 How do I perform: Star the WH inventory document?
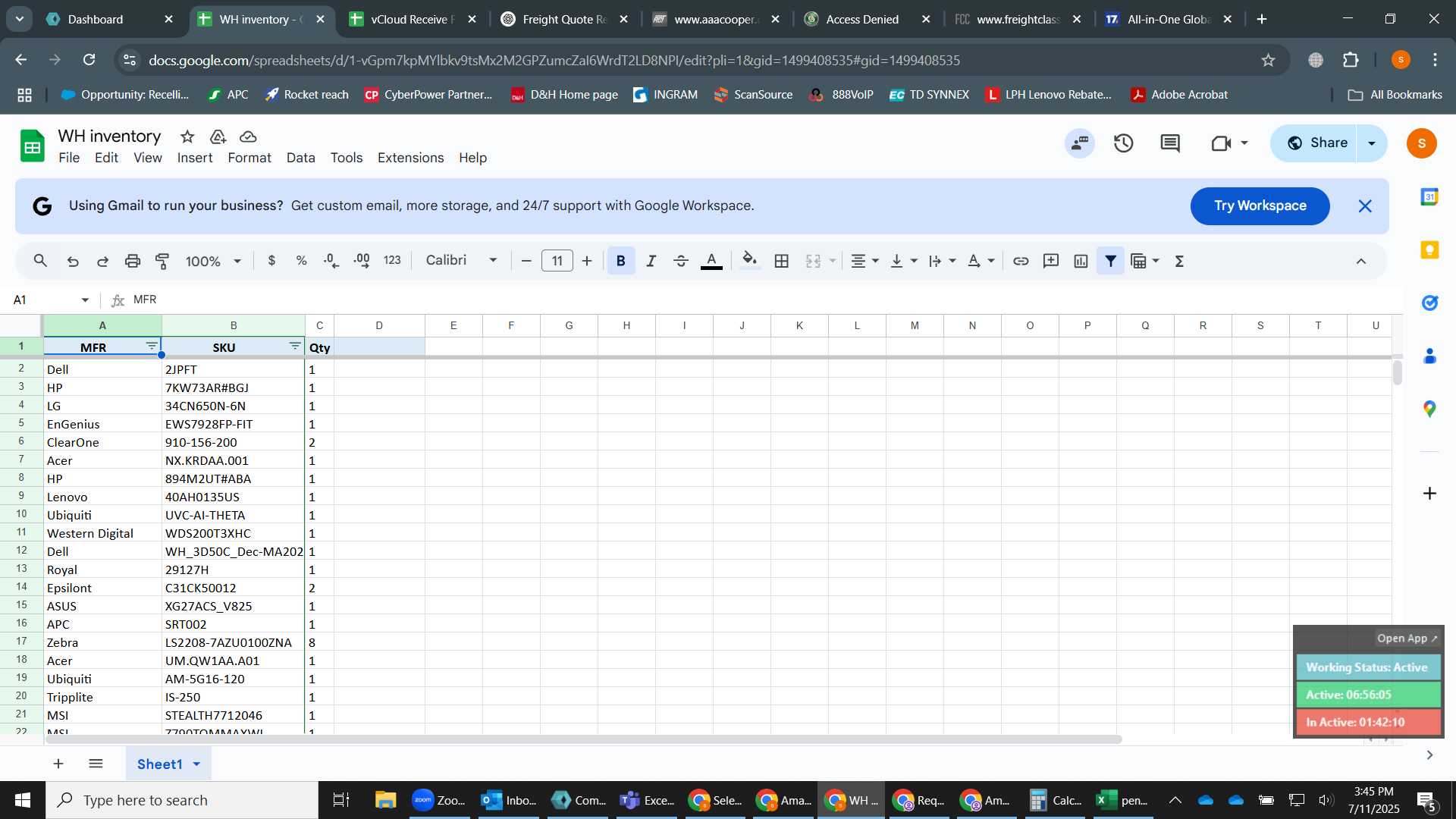[x=187, y=136]
